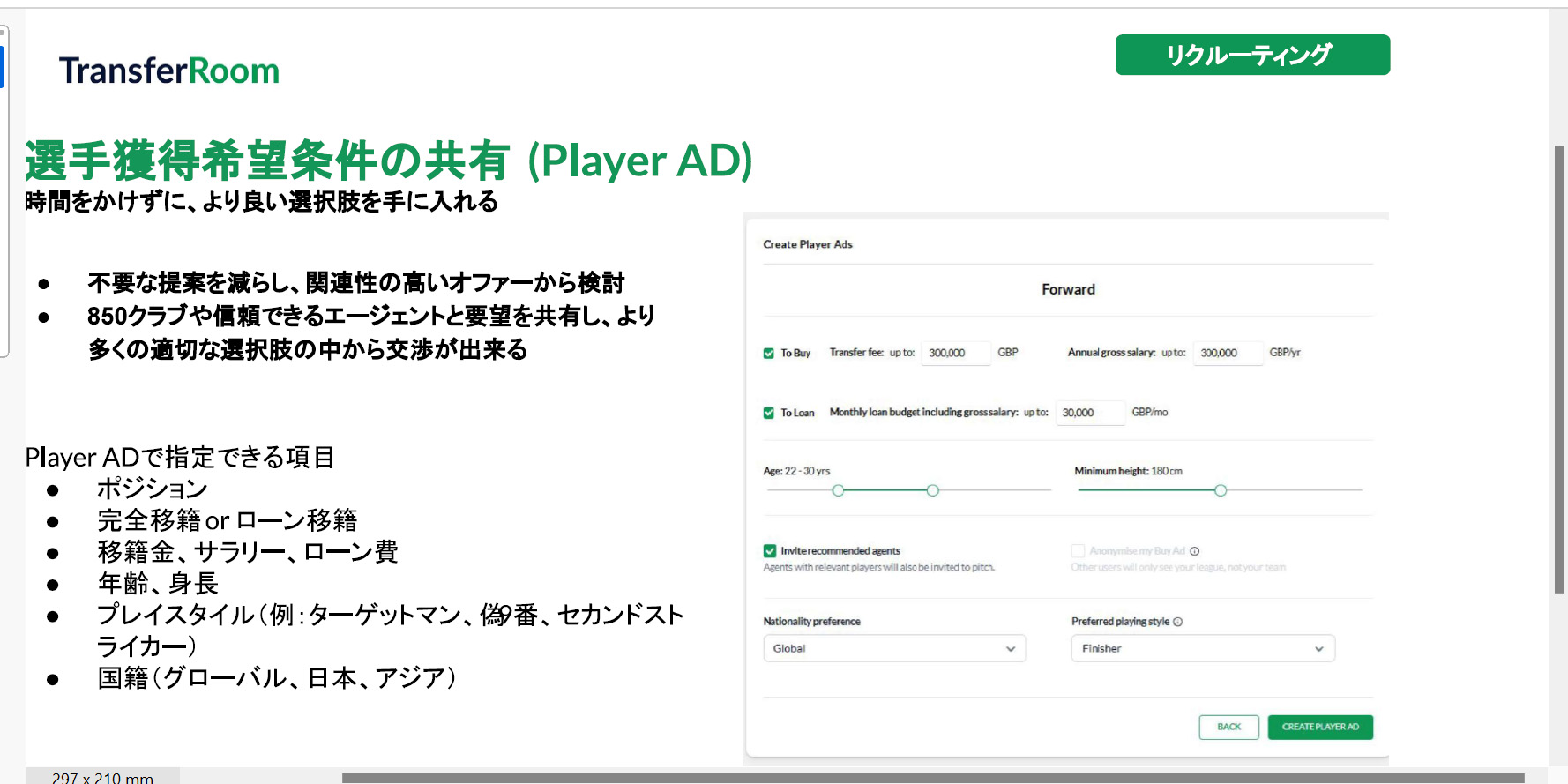Open the Nationality preference dropdown
1568x784 pixels.
click(894, 648)
